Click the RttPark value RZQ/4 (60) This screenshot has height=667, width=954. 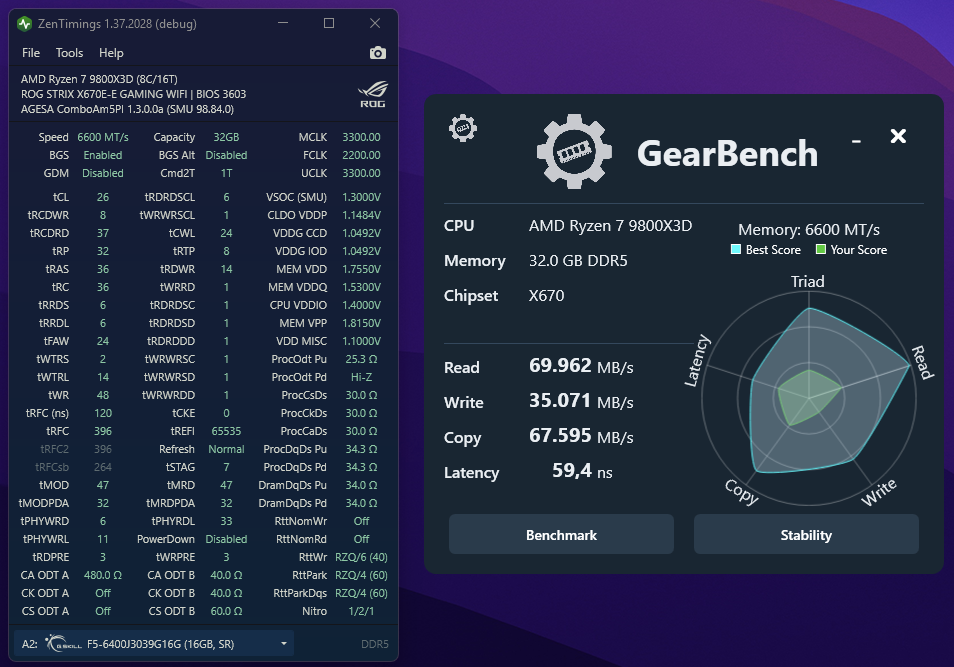pos(361,575)
